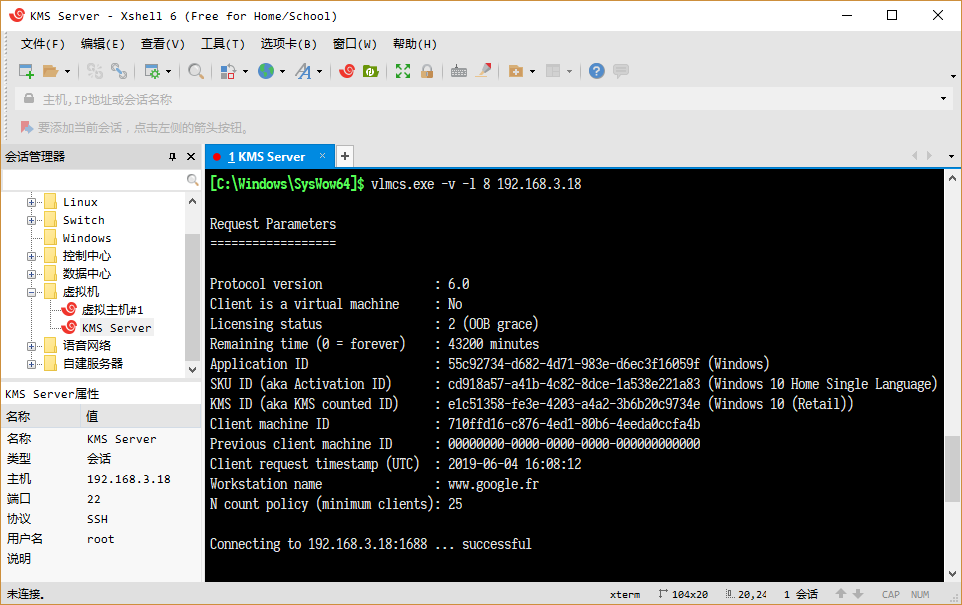Close the KMS Server tab
962x605 pixels.
[x=322, y=156]
